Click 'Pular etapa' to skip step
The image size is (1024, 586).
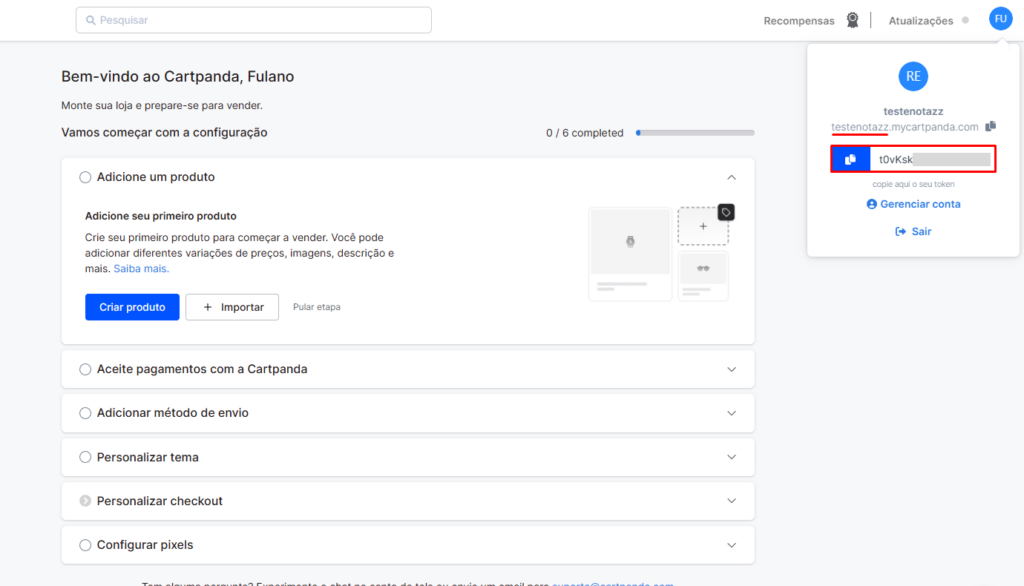click(x=317, y=307)
